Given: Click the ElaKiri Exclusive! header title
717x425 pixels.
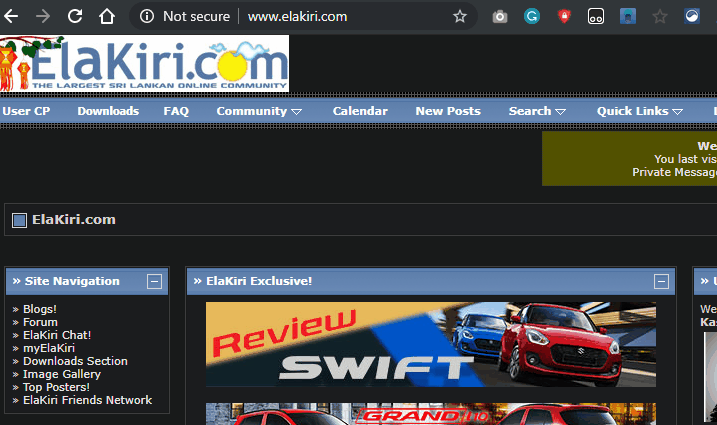Looking at the screenshot, I should (x=259, y=281).
